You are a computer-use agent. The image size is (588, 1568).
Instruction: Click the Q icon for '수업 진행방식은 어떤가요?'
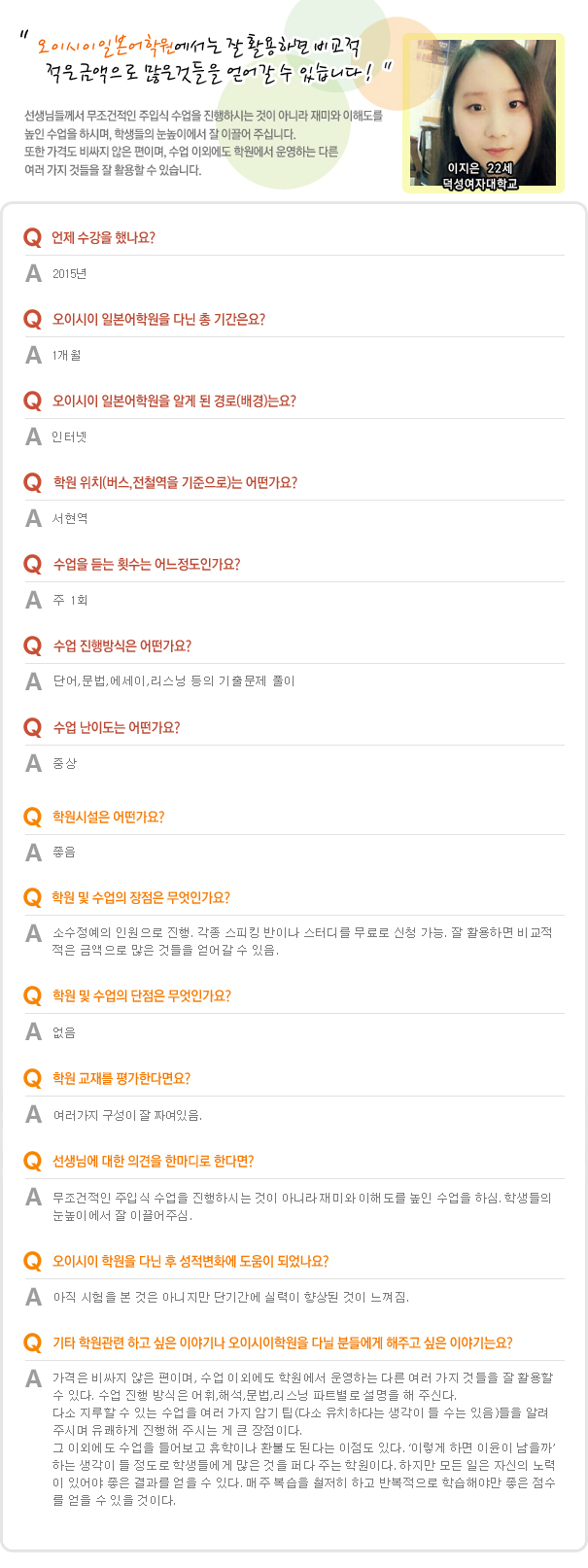click(x=33, y=646)
